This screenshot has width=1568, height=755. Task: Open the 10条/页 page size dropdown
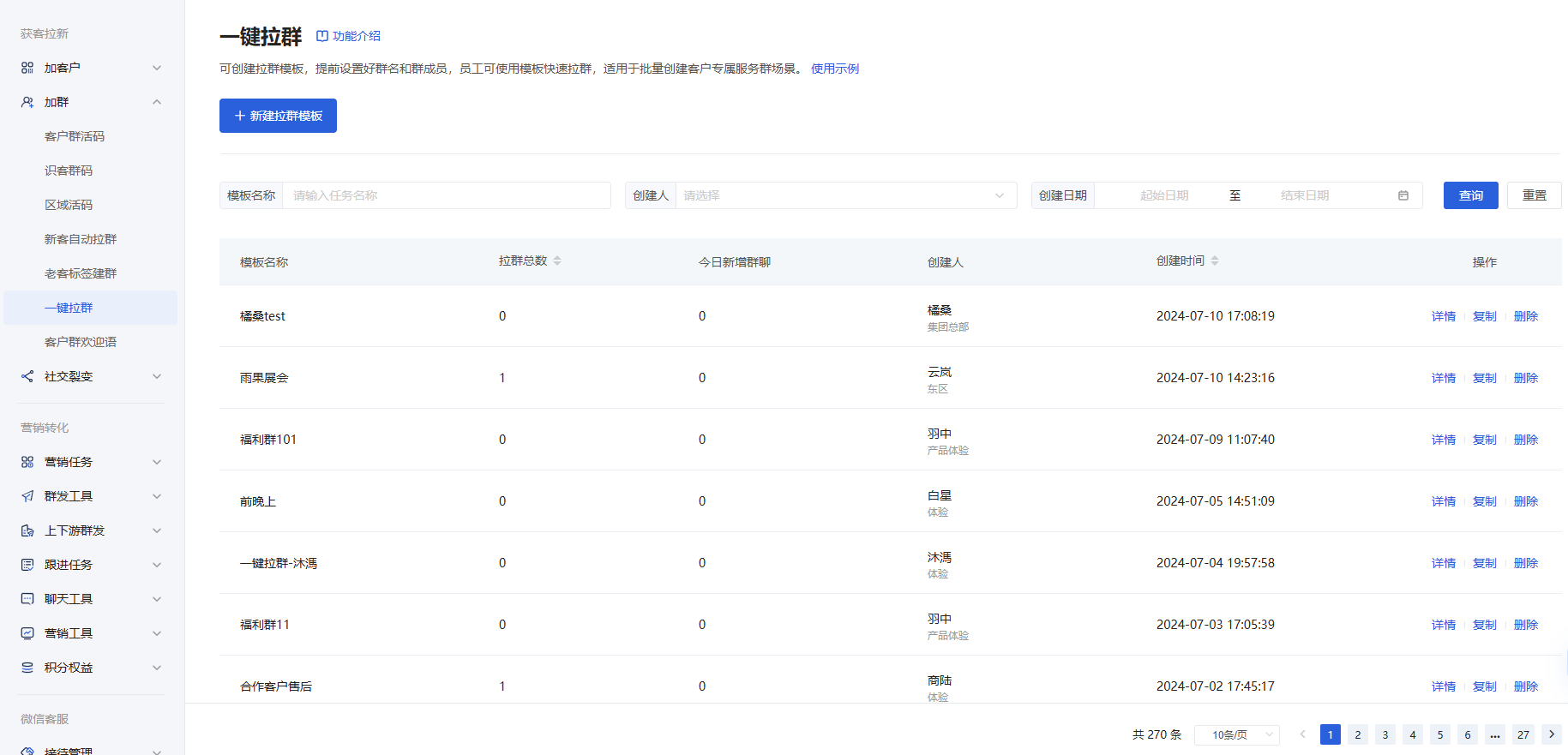click(1237, 734)
